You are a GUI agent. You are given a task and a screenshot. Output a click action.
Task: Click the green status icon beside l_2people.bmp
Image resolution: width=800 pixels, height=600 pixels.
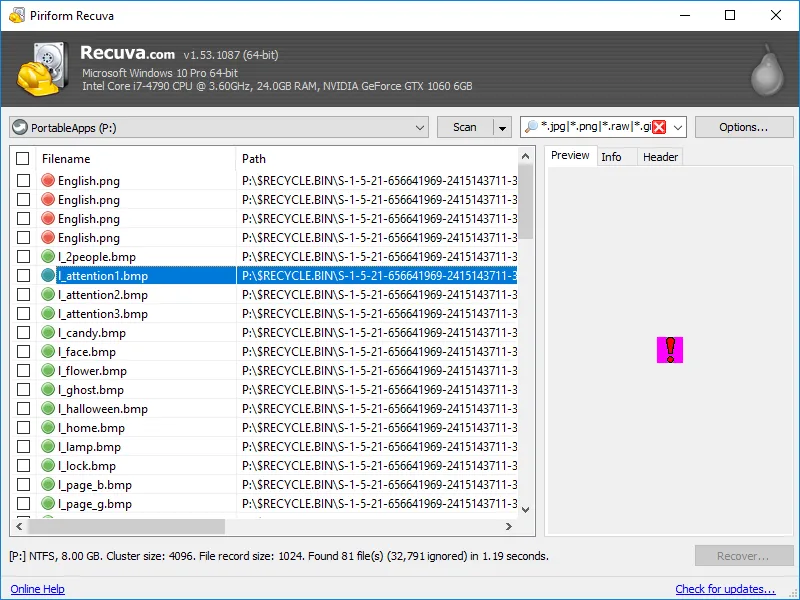(x=48, y=257)
